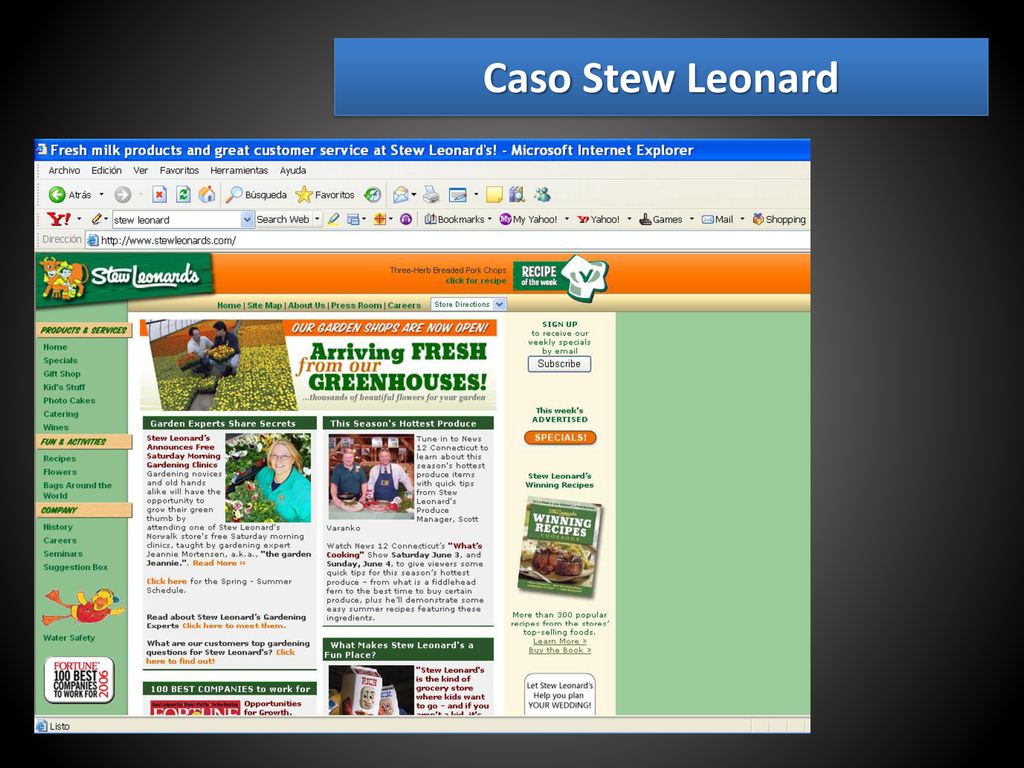The image size is (1024, 768).
Task: Open the Archivo menu
Action: [64, 170]
